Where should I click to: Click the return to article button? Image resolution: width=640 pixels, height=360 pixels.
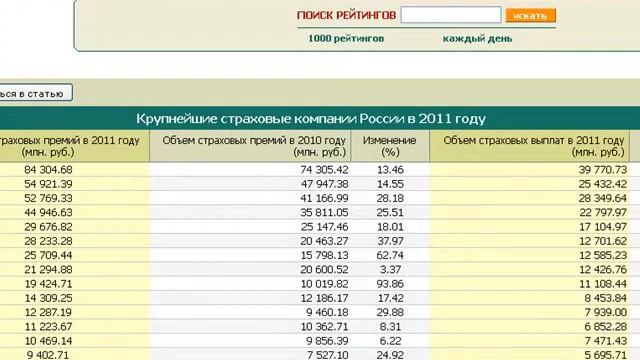(36, 93)
